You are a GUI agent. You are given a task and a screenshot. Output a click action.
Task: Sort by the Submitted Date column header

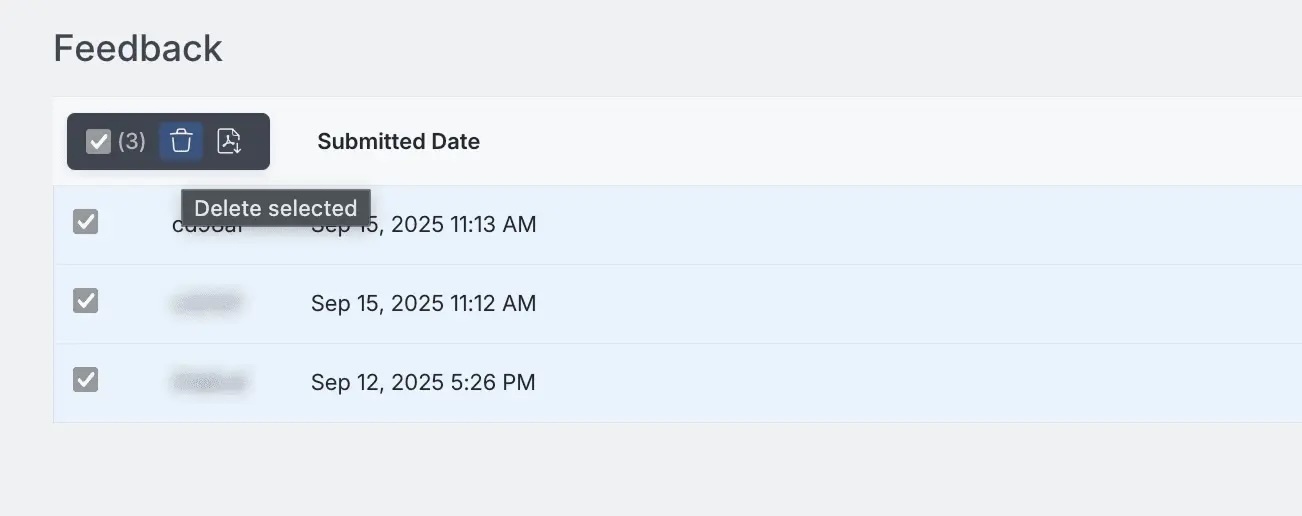click(398, 142)
